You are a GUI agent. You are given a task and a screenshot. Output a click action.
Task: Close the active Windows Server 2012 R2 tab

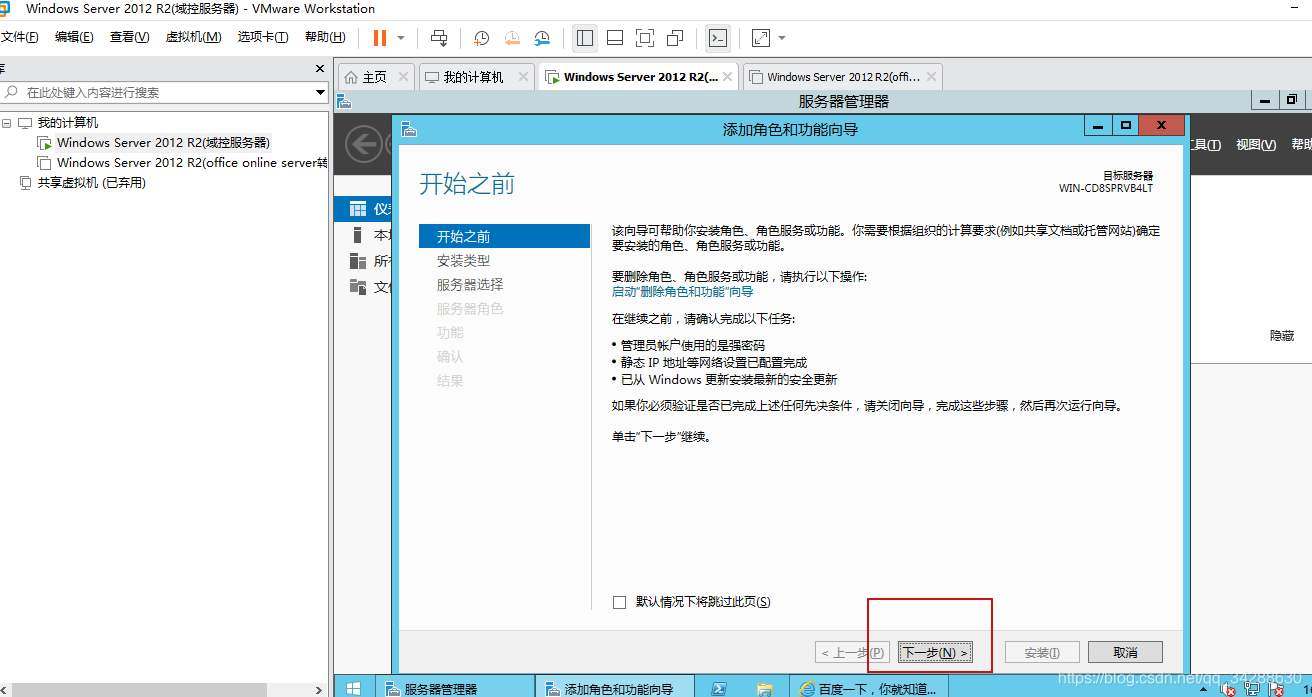click(x=728, y=77)
